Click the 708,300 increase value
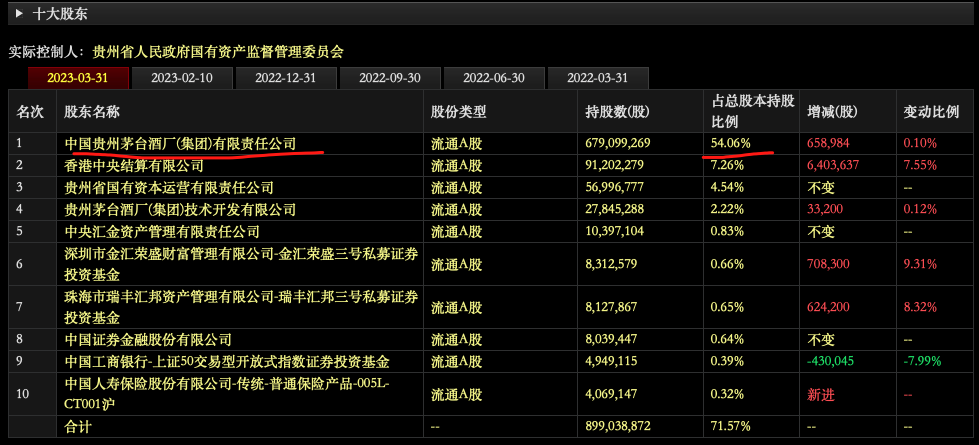979x445 pixels. click(x=829, y=264)
